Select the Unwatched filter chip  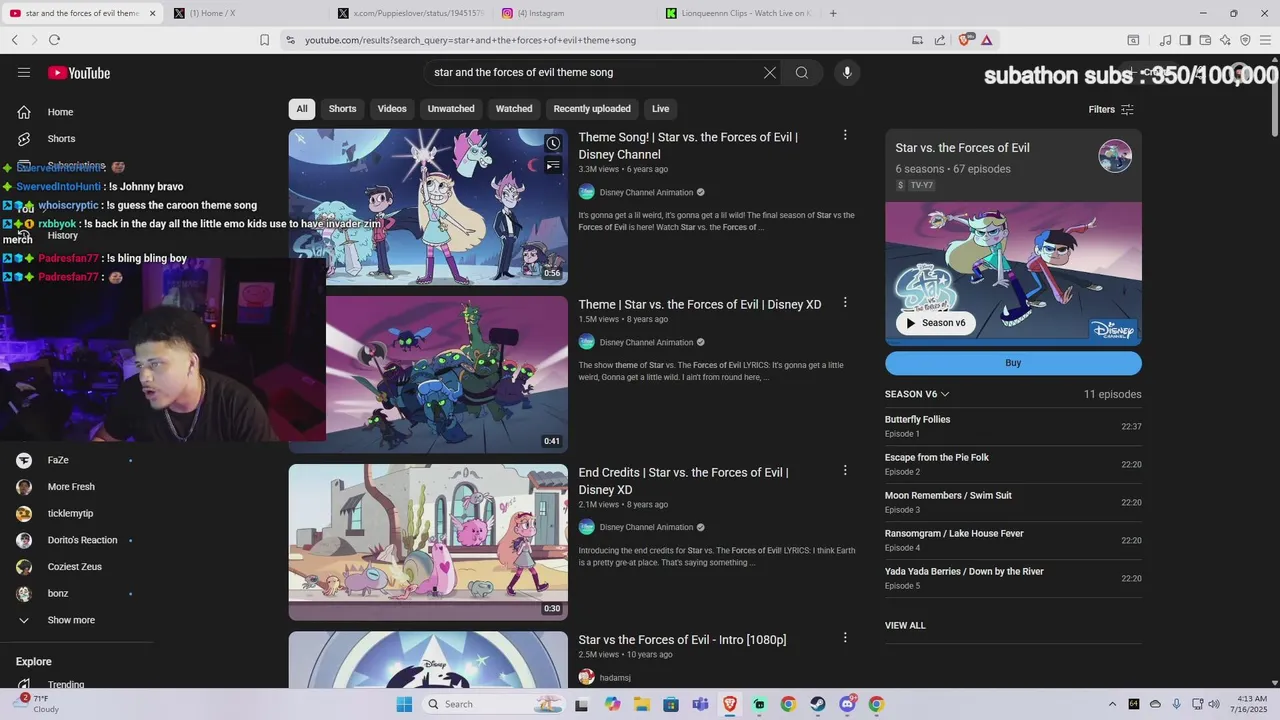[451, 109]
